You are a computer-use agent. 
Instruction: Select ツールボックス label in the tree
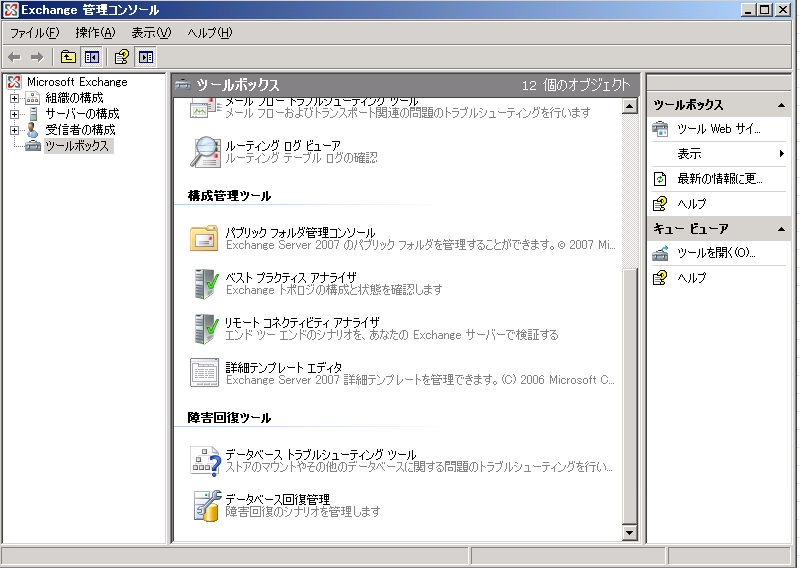click(77, 146)
